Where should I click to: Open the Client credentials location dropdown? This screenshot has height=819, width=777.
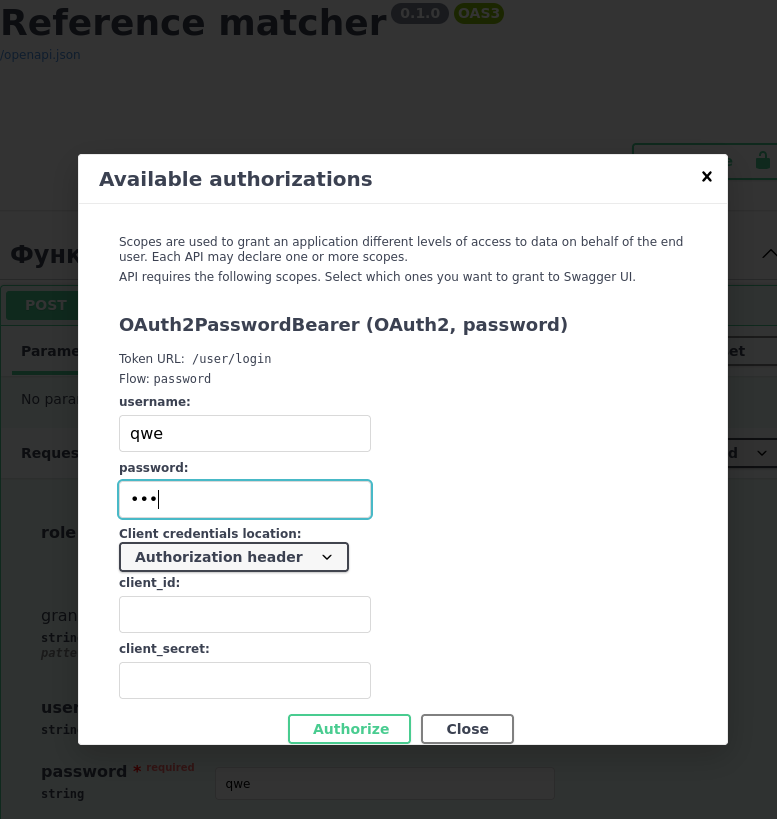[233, 557]
